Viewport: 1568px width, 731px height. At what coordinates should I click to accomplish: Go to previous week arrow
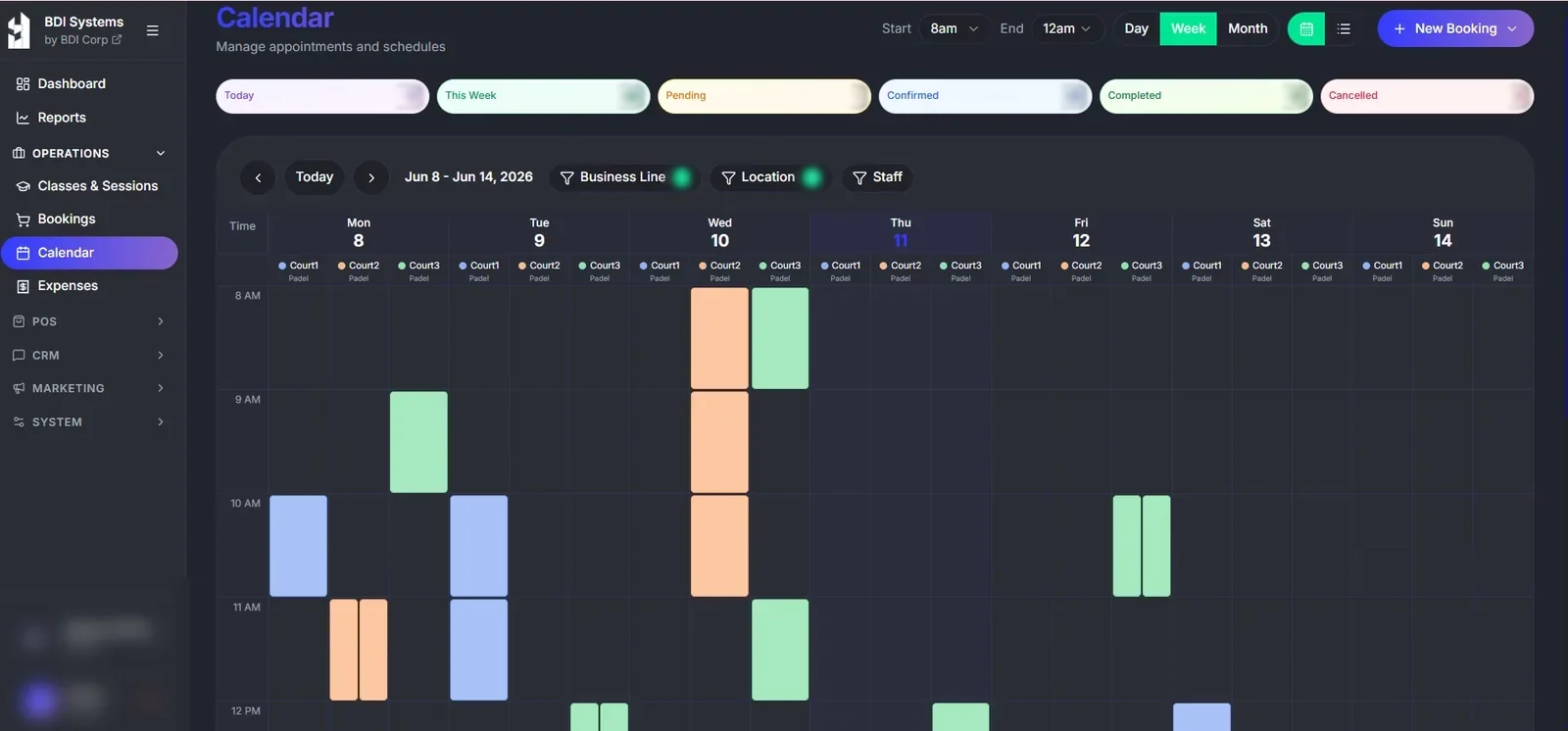coord(258,177)
